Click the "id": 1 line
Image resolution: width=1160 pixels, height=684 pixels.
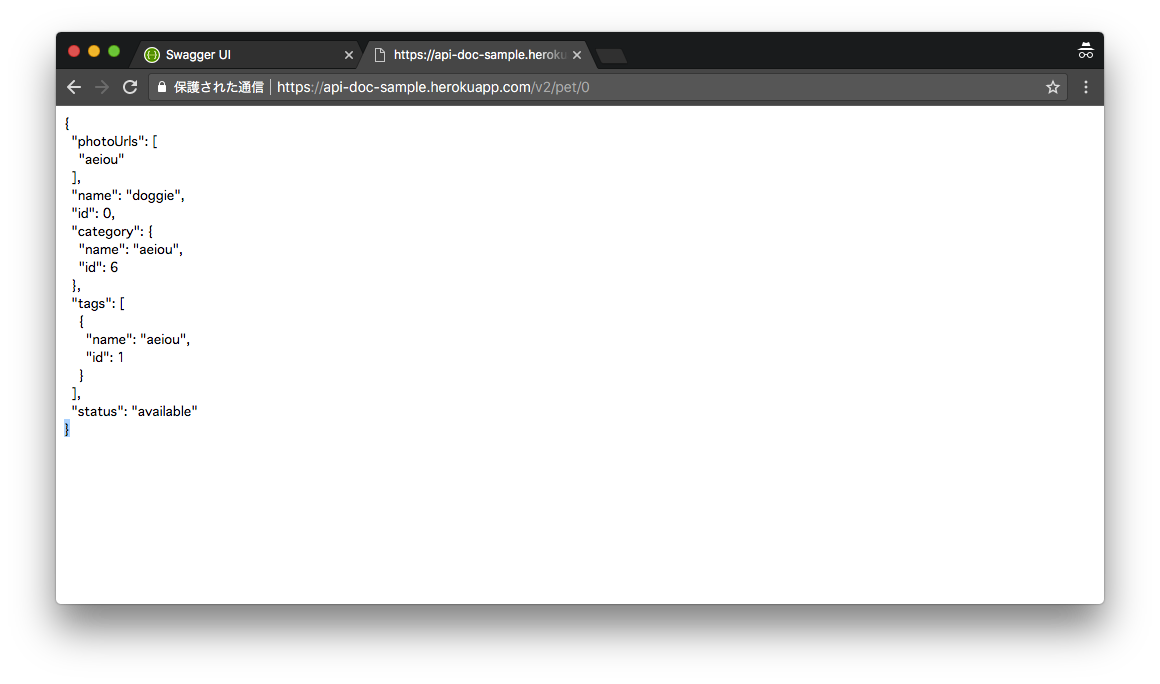(105, 357)
